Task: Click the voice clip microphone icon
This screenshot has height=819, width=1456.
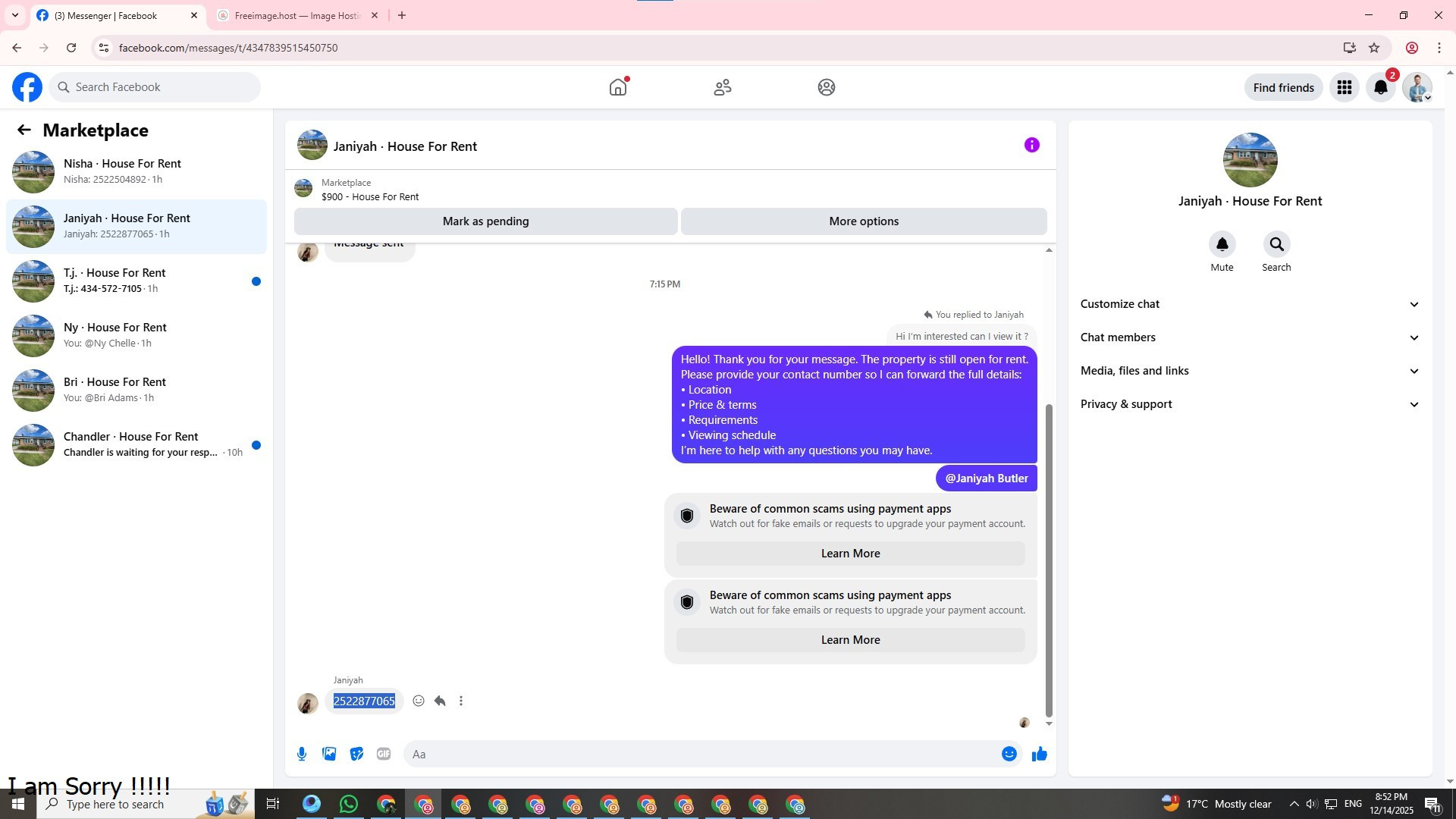Action: (x=302, y=754)
